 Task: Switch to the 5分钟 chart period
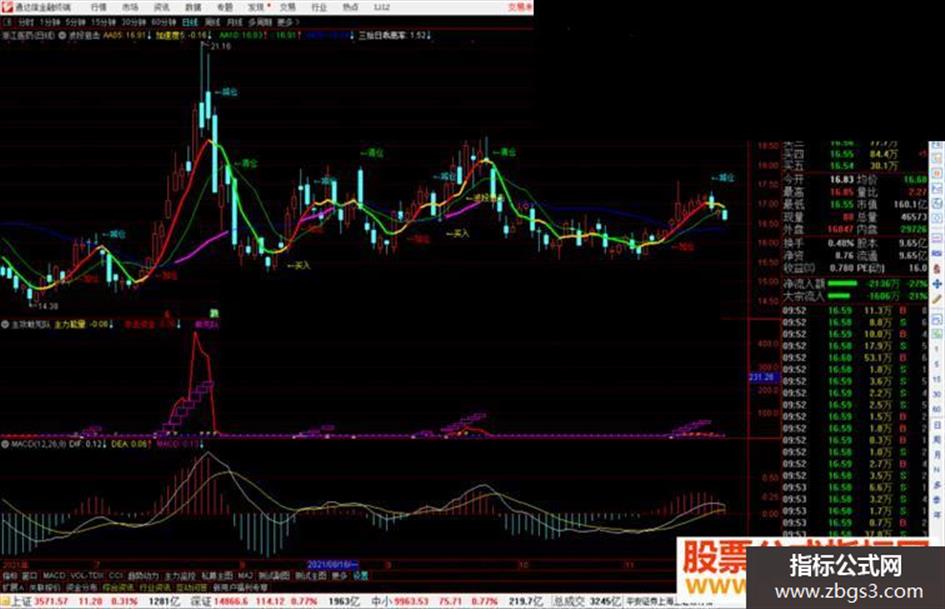coord(75,22)
